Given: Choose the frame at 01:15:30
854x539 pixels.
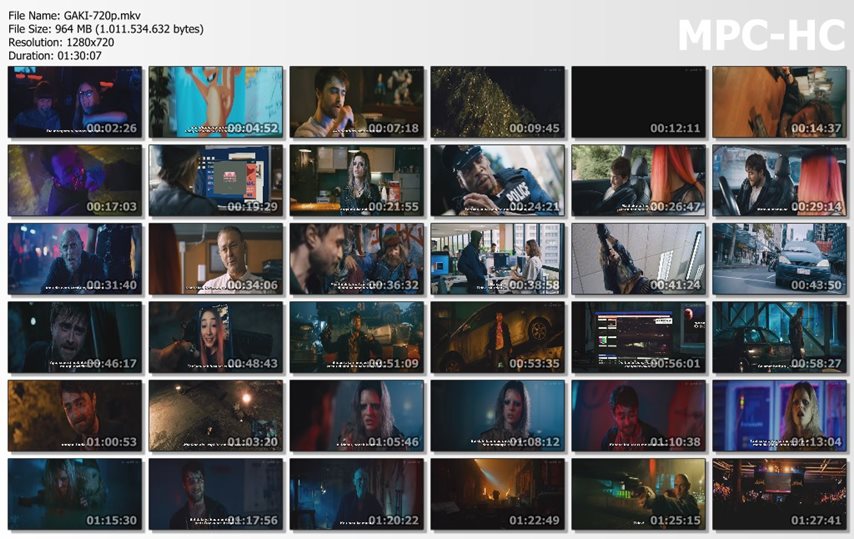Looking at the screenshot, I should click(x=75, y=494).
